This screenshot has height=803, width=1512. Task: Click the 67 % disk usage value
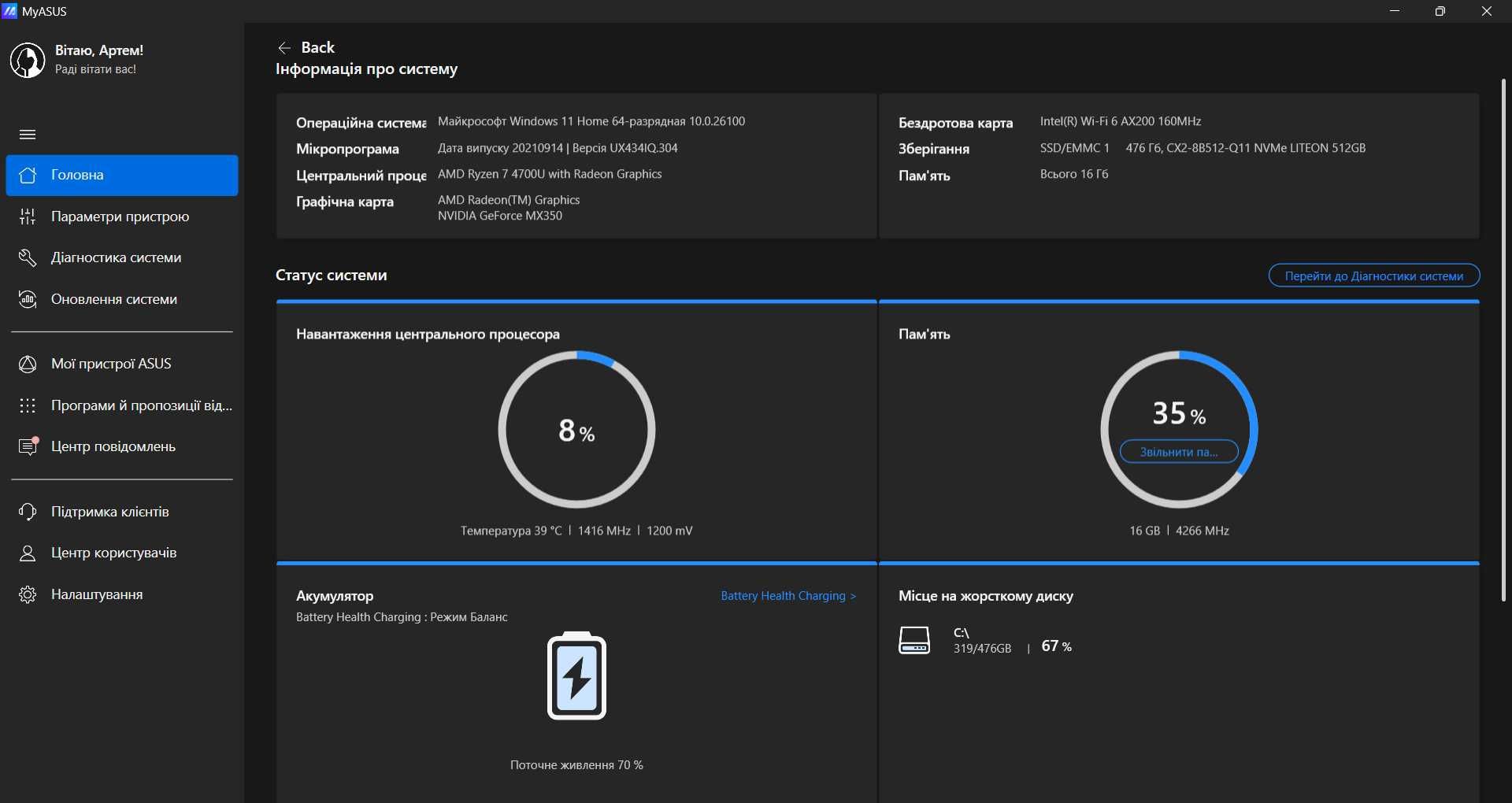point(1056,646)
